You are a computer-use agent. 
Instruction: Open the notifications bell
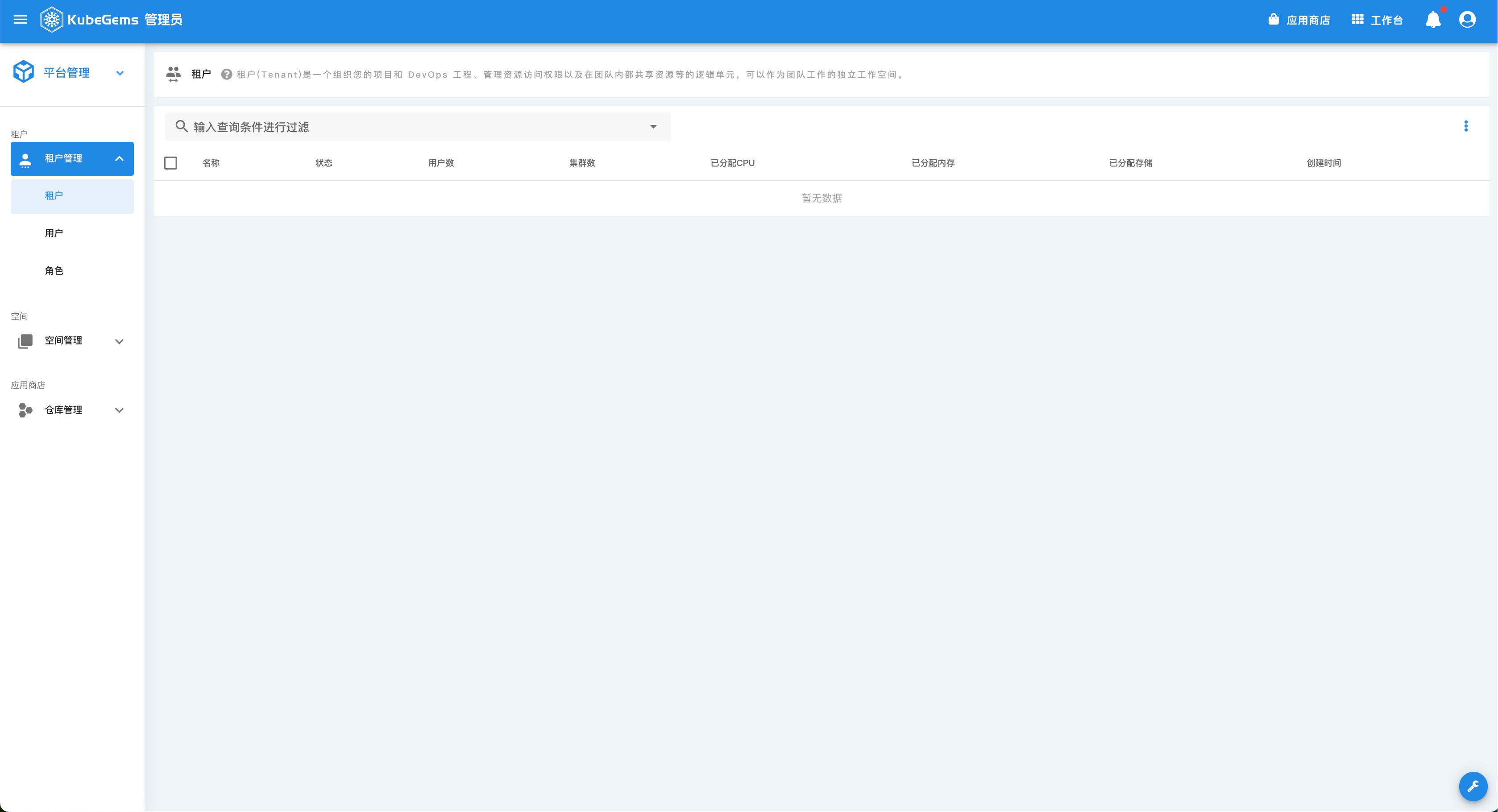1433,20
